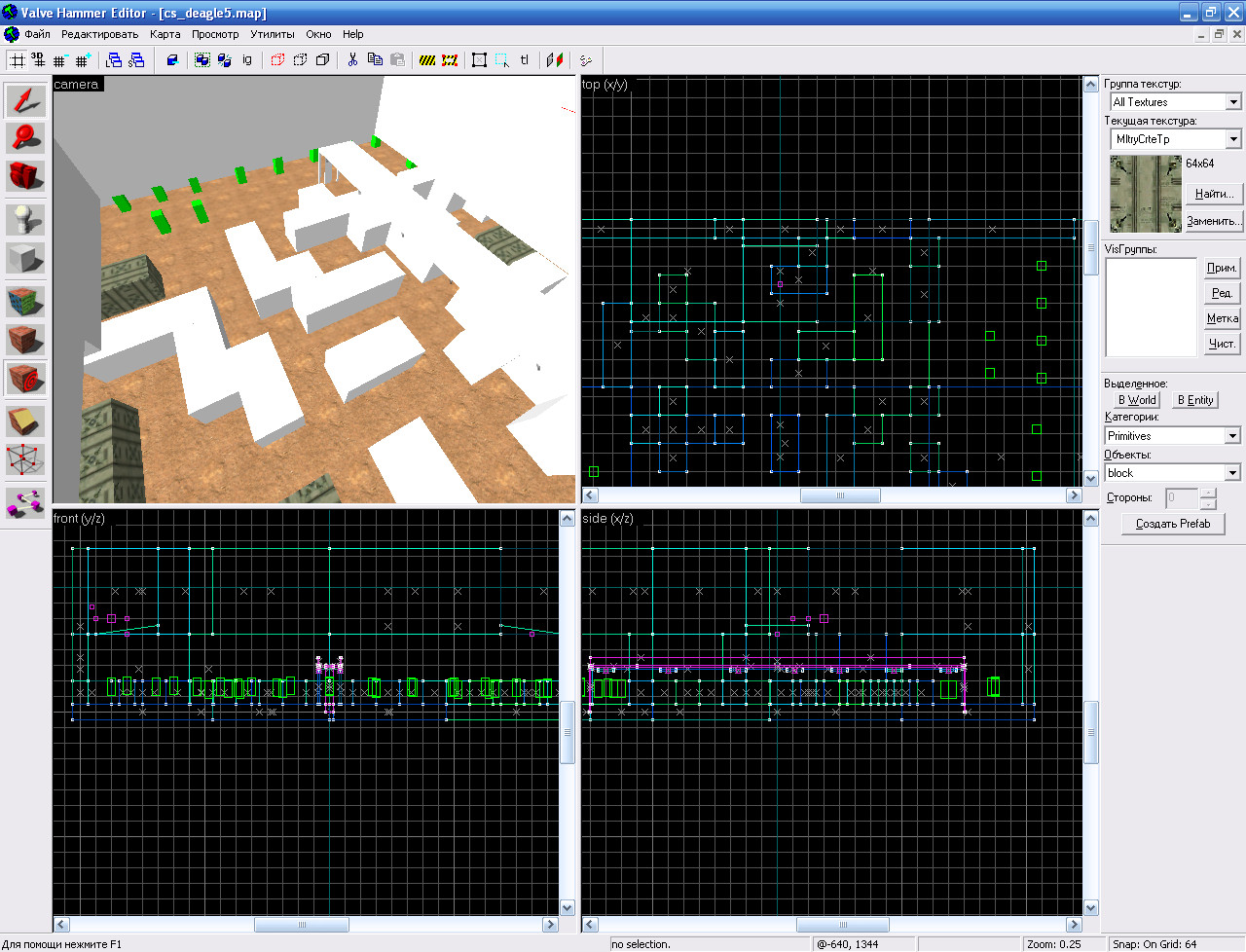Click the Smaller Grid toolbar icon
The image size is (1246, 952).
[60, 60]
